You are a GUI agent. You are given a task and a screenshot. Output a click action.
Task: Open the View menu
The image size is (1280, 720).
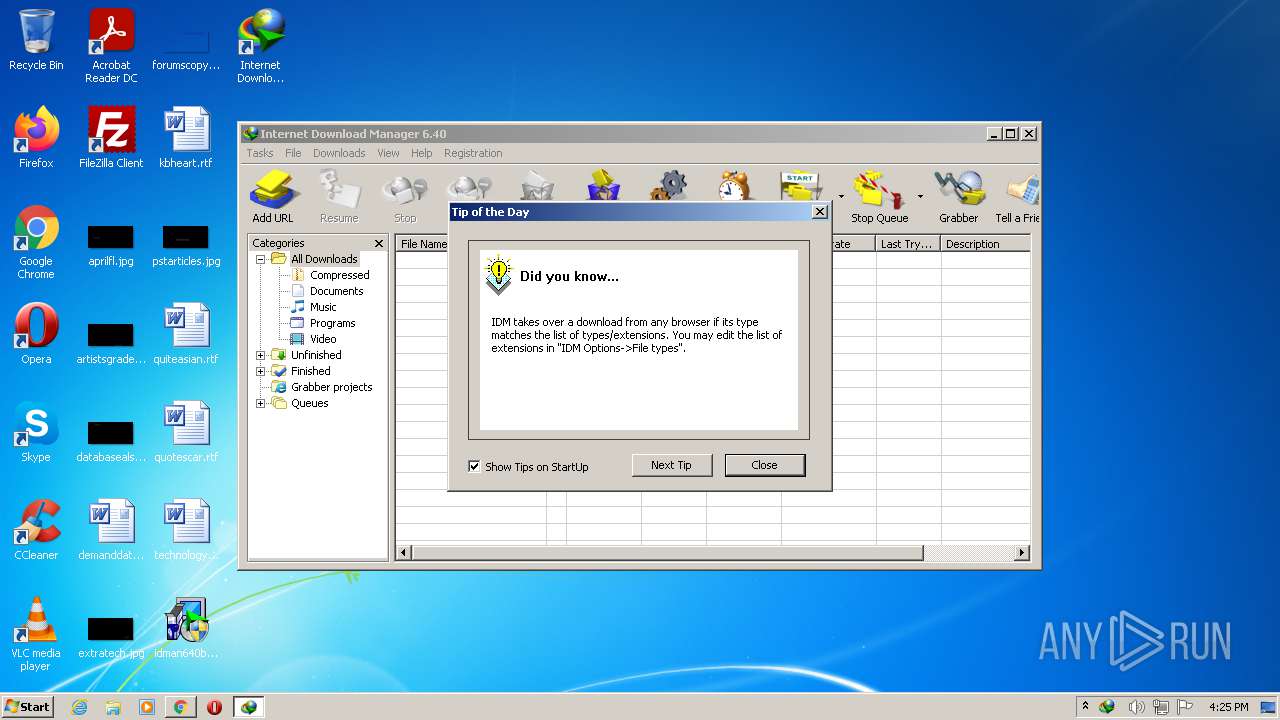pos(388,153)
